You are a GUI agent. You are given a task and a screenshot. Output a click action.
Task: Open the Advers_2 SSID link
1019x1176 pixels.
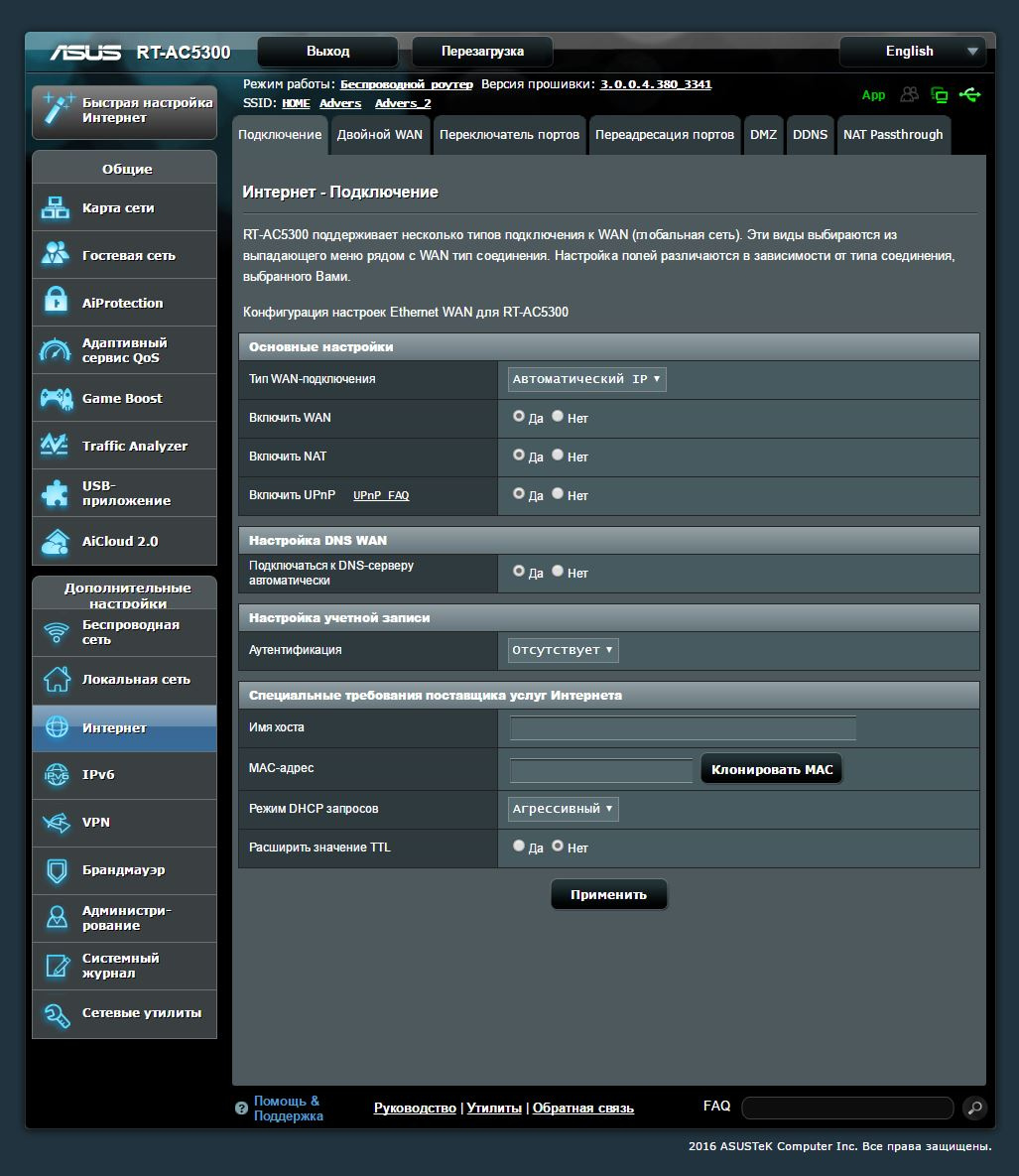403,103
